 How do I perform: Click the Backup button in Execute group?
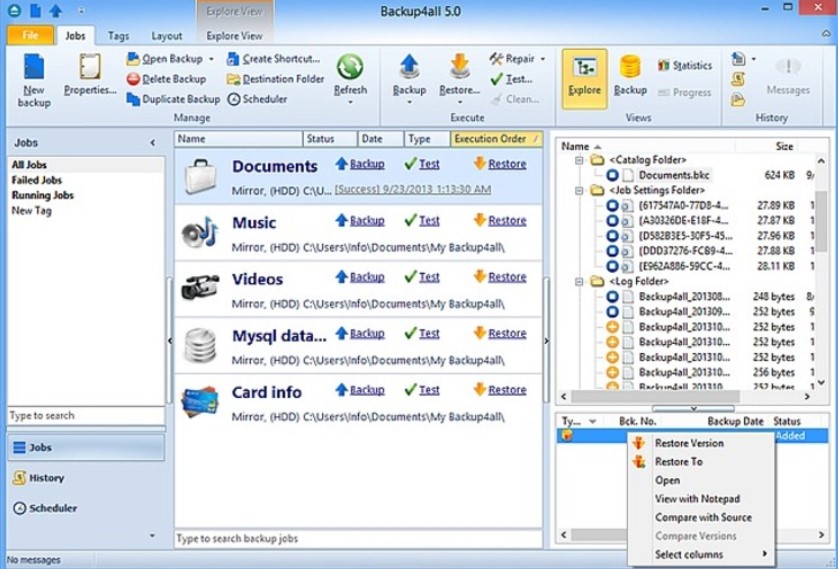409,79
